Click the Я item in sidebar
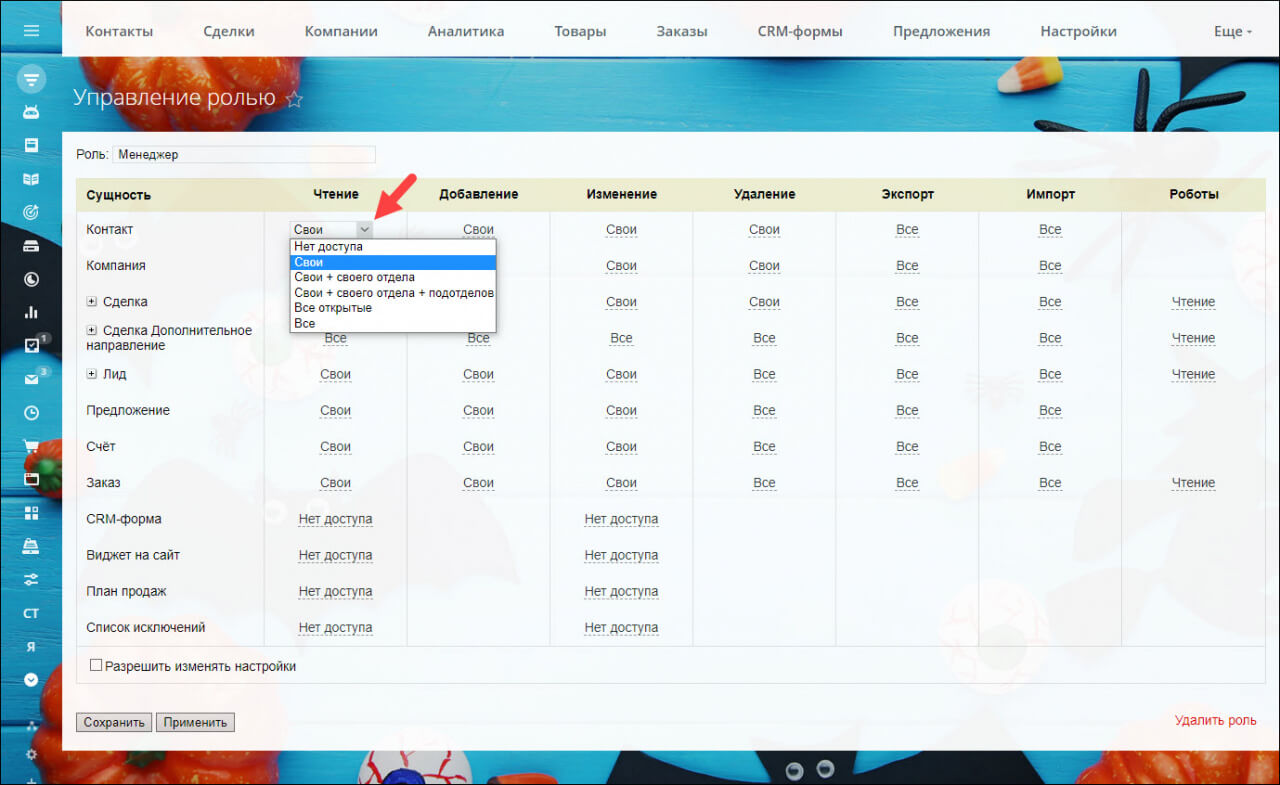 [31, 646]
